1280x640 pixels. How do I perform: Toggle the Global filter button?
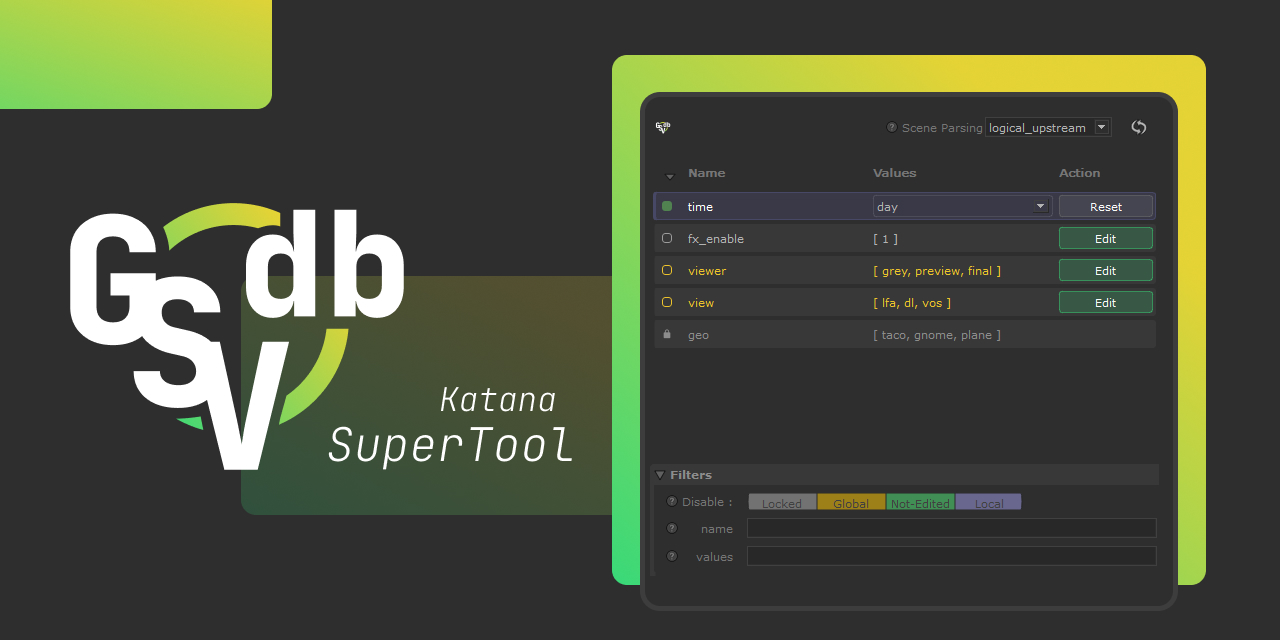pyautogui.click(x=851, y=503)
